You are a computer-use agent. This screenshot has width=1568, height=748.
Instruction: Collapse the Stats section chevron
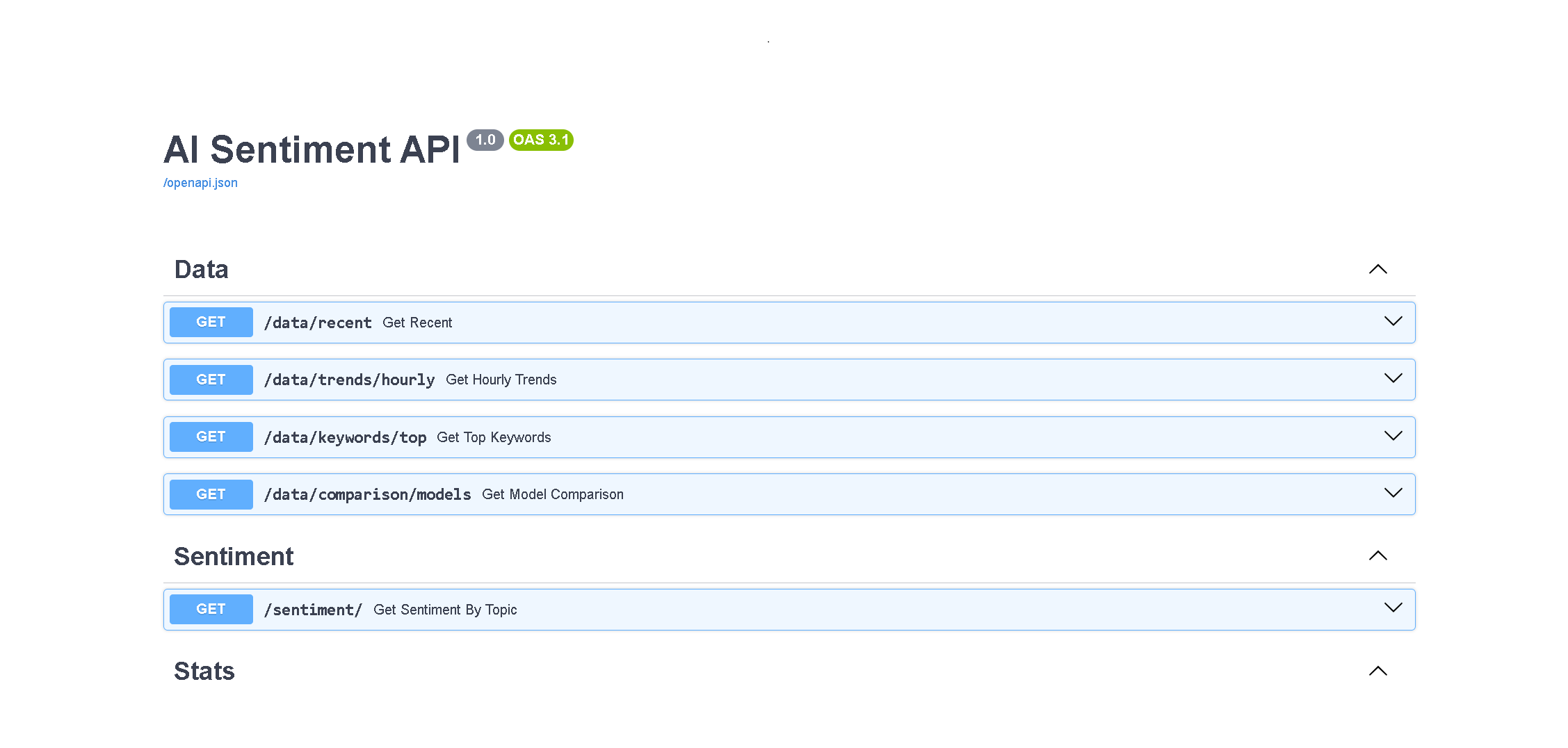[1377, 671]
